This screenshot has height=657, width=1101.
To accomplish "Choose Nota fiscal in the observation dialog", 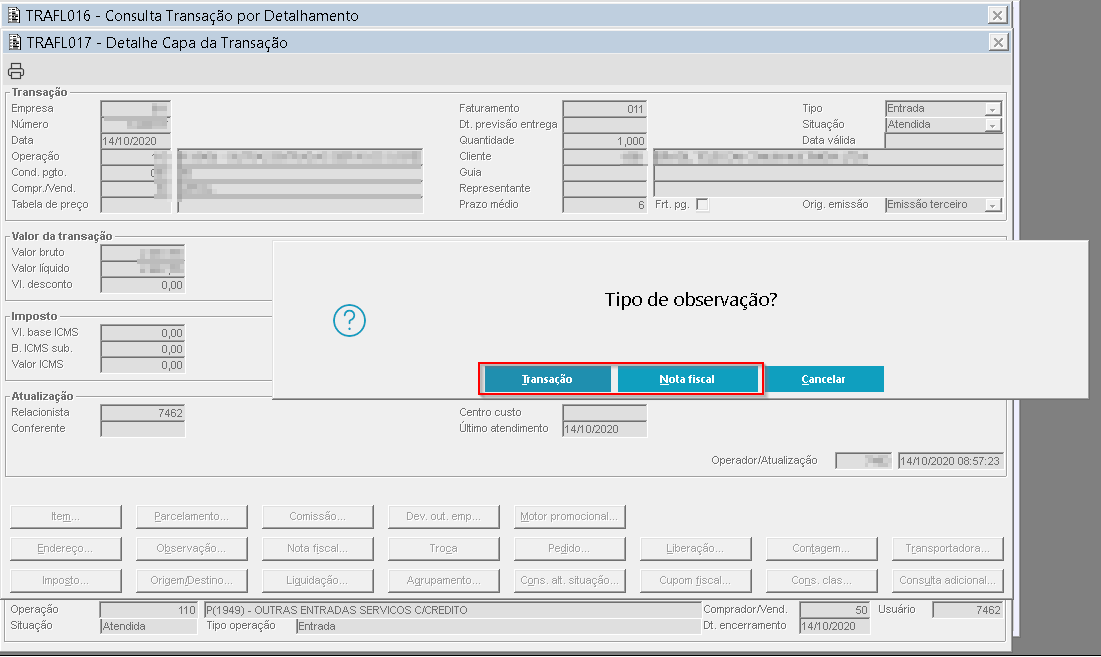I will pyautogui.click(x=687, y=379).
